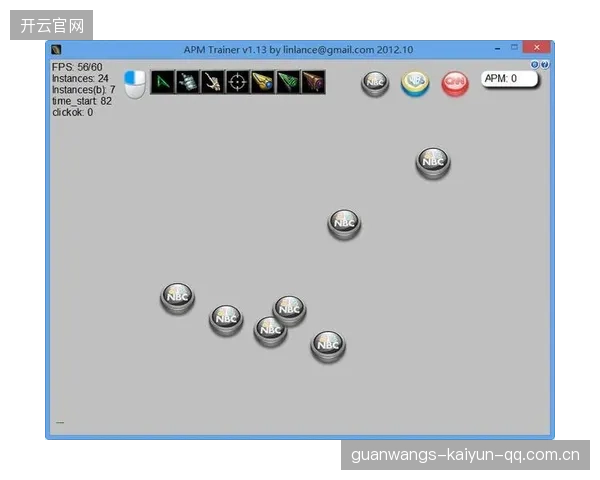Toggle the gray NBC button in the top bar
This screenshot has height=480, width=600.
point(375,83)
